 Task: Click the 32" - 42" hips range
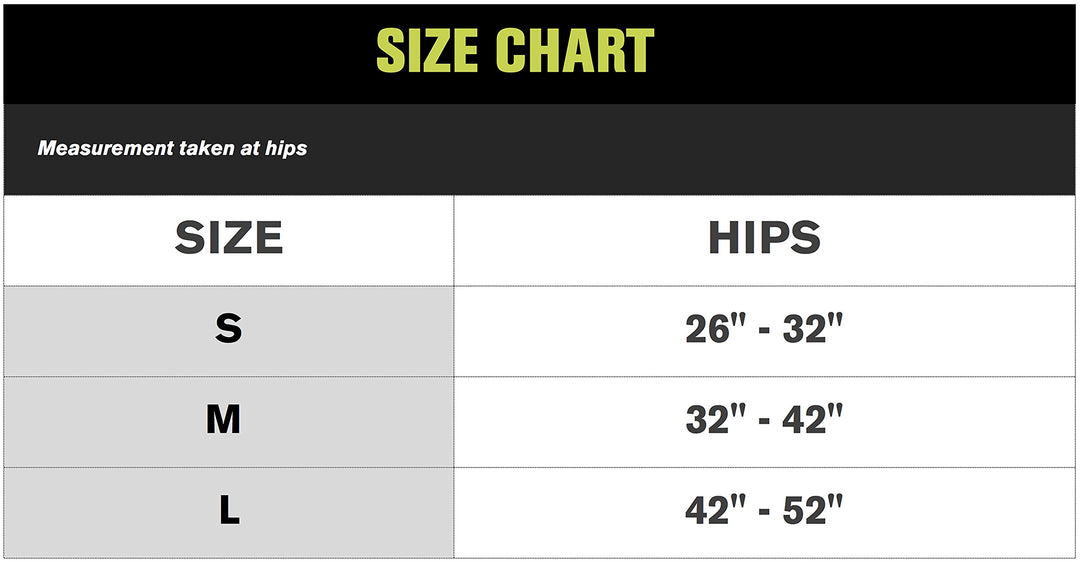[764, 420]
